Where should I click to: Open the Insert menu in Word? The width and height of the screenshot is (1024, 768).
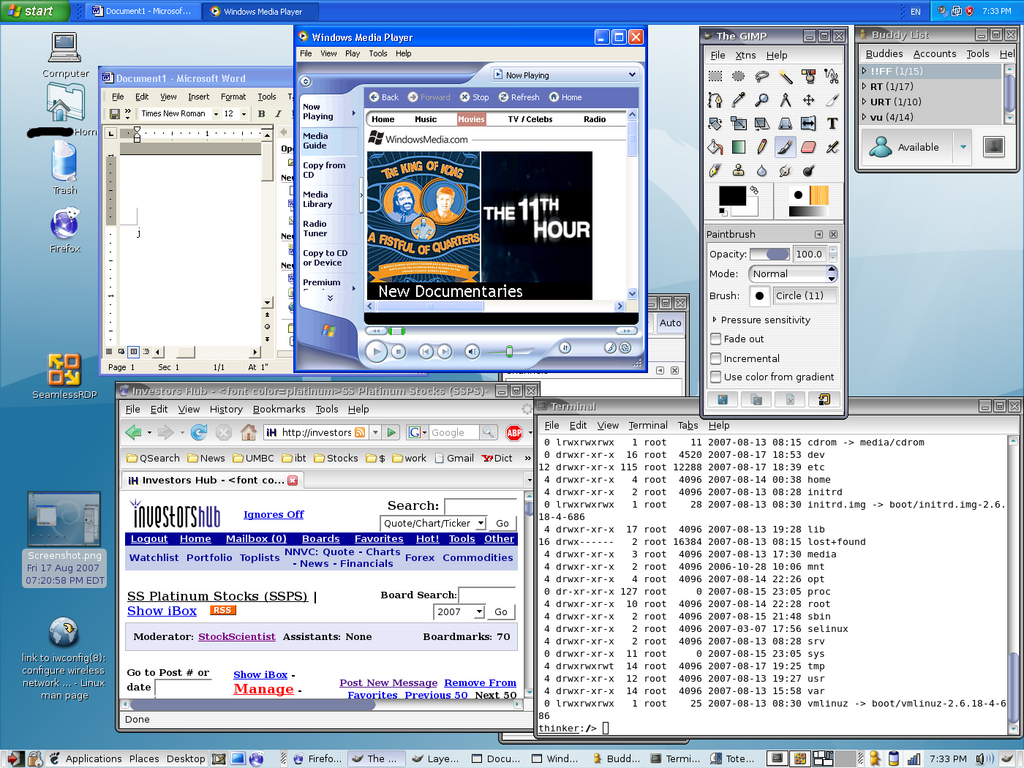[199, 97]
